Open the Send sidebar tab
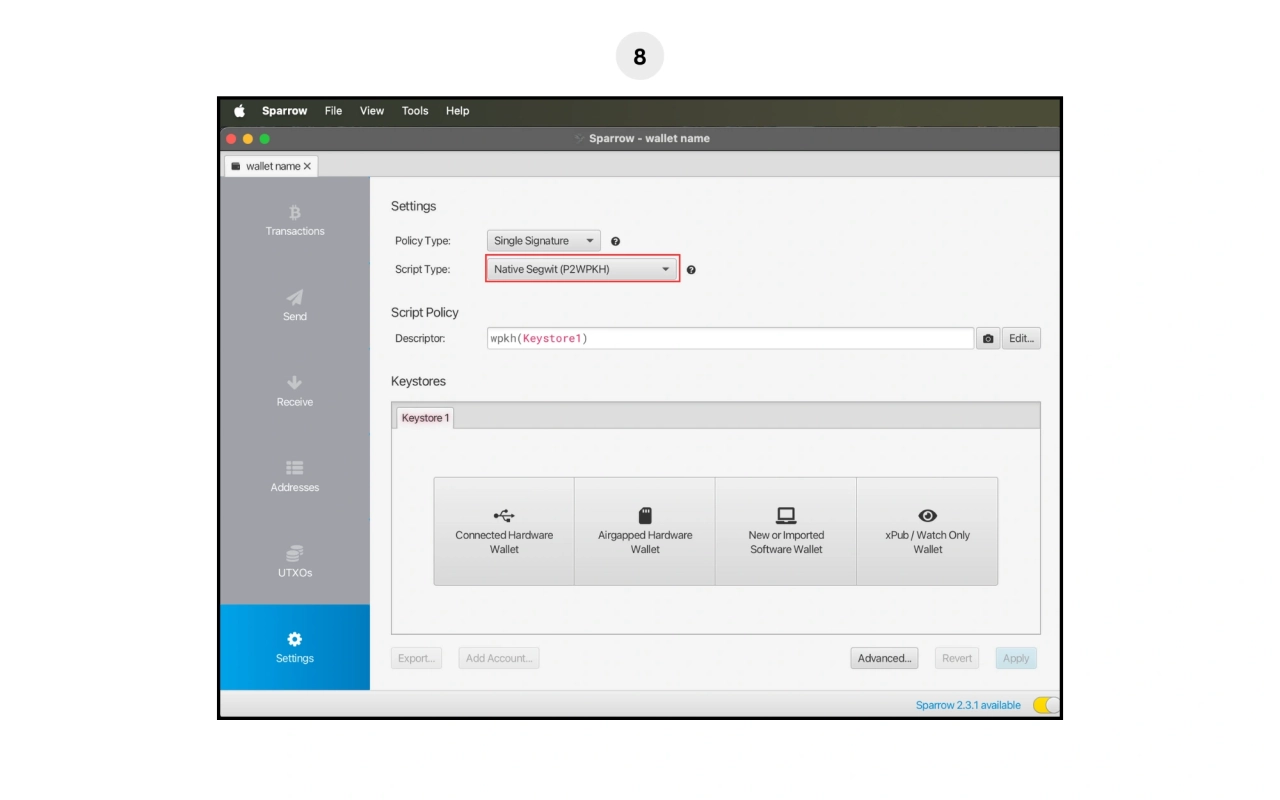The image size is (1280, 800). (x=295, y=306)
